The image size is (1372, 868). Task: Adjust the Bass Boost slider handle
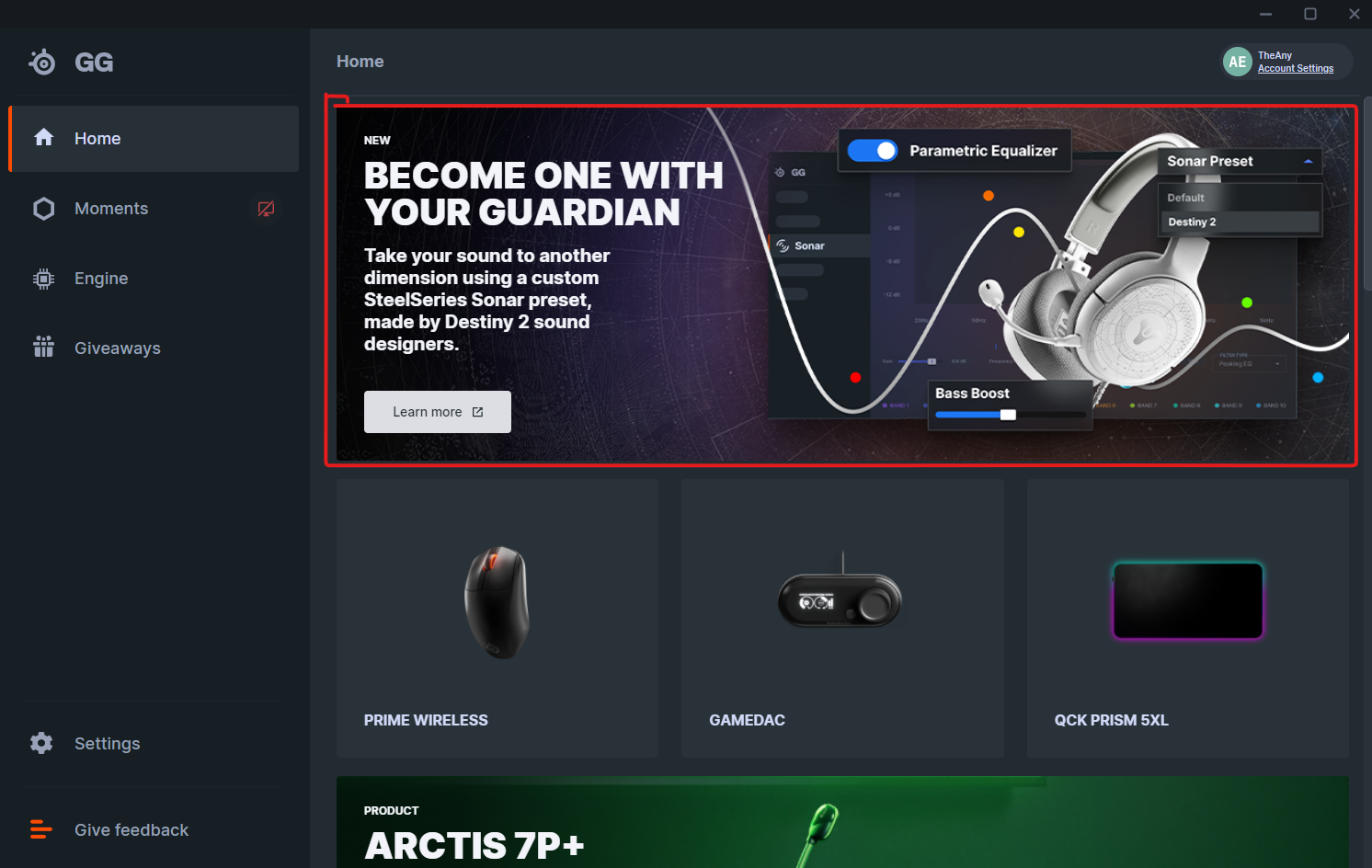[1008, 415]
